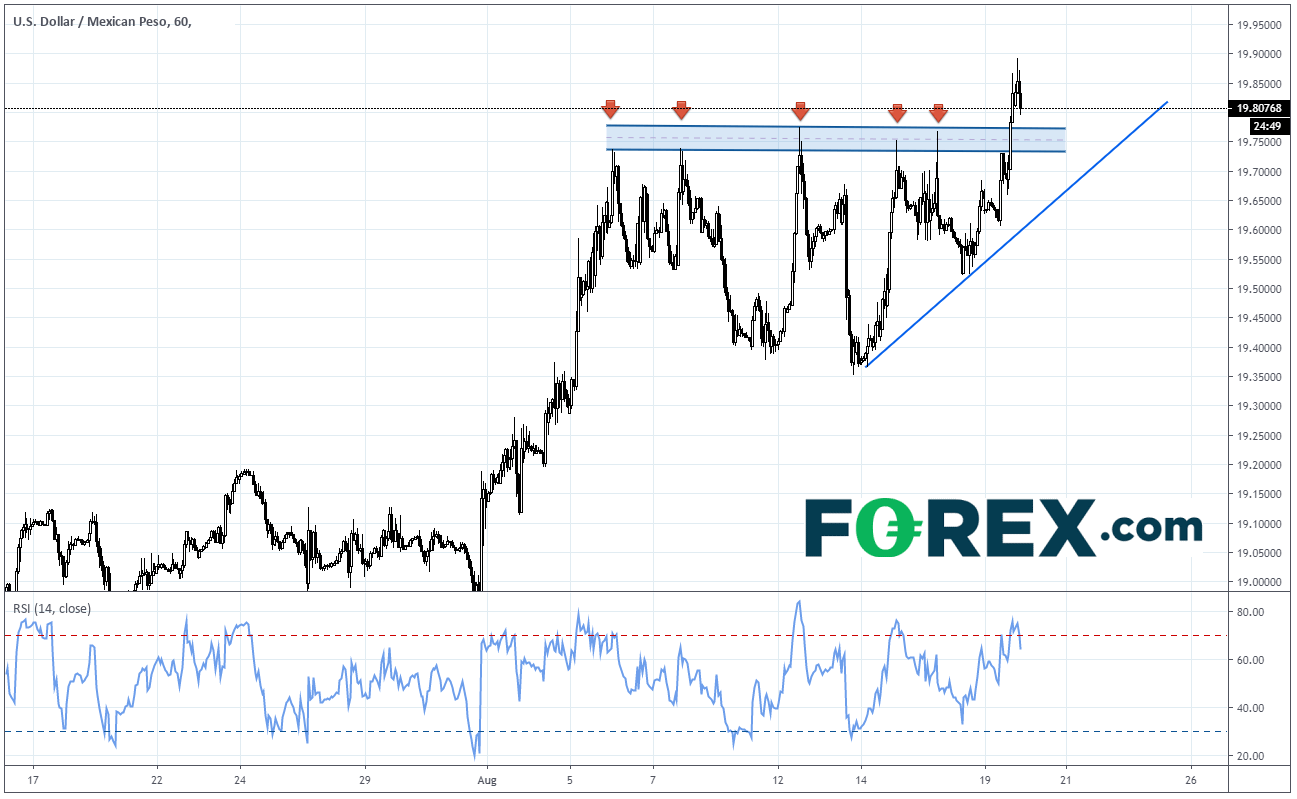
Task: Click the RSI 60.00 scale value
Action: tap(1251, 660)
